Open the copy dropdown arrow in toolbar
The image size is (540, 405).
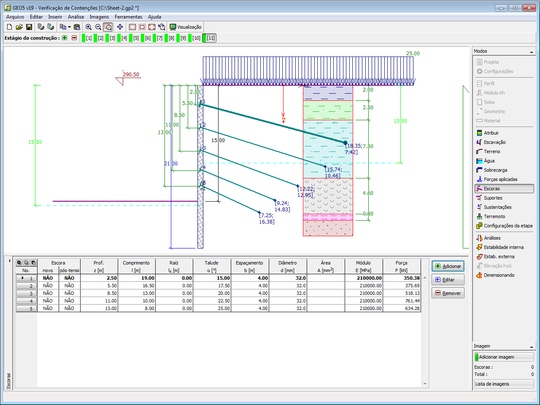[x=69, y=27]
